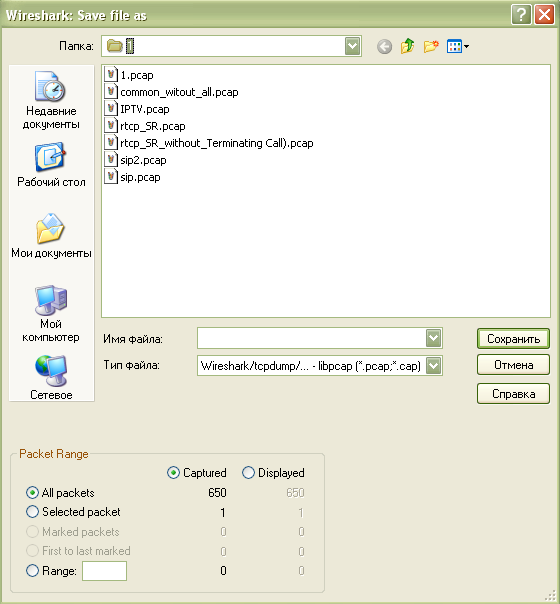Screen dimensions: 560x604
Task: Click the Отмена button
Action: [513, 365]
